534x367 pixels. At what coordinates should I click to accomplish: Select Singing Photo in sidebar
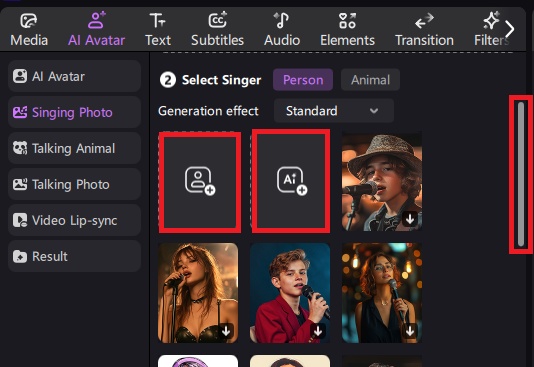[x=74, y=112]
